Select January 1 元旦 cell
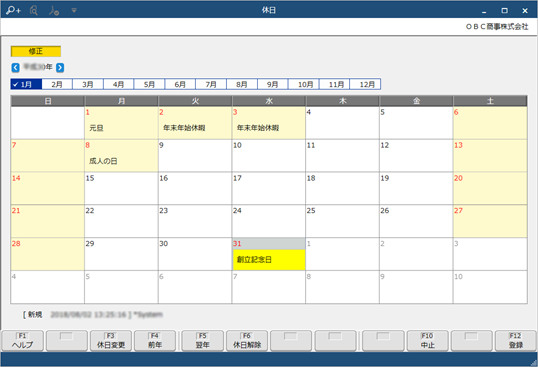The height and width of the screenshot is (367, 538). [121, 123]
